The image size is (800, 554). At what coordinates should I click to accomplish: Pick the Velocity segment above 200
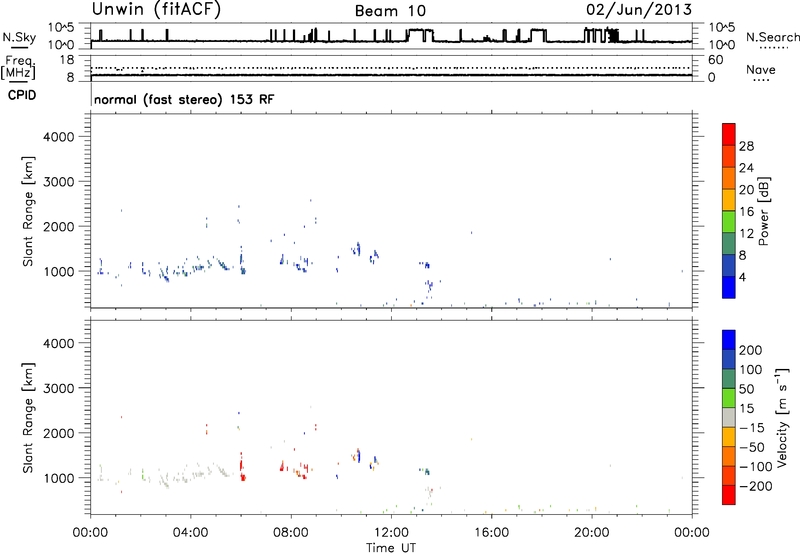click(729, 340)
